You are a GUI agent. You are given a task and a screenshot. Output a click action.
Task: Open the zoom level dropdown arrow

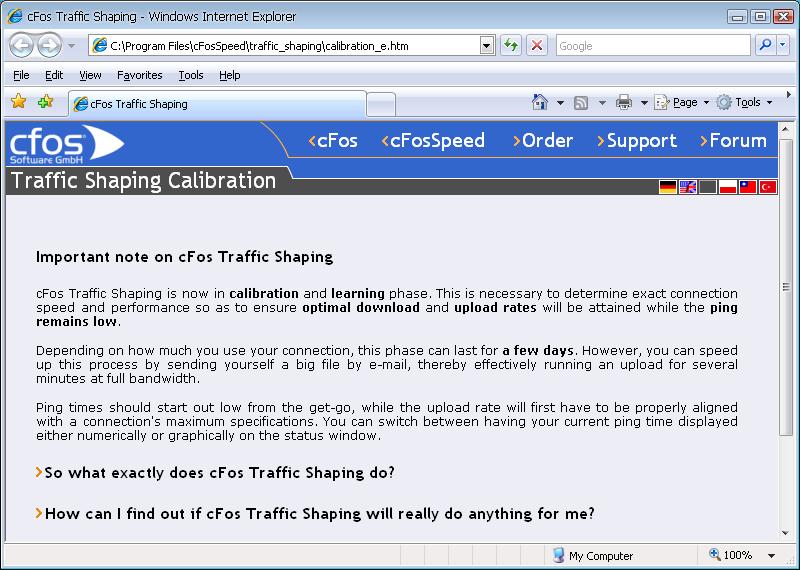[x=771, y=556]
